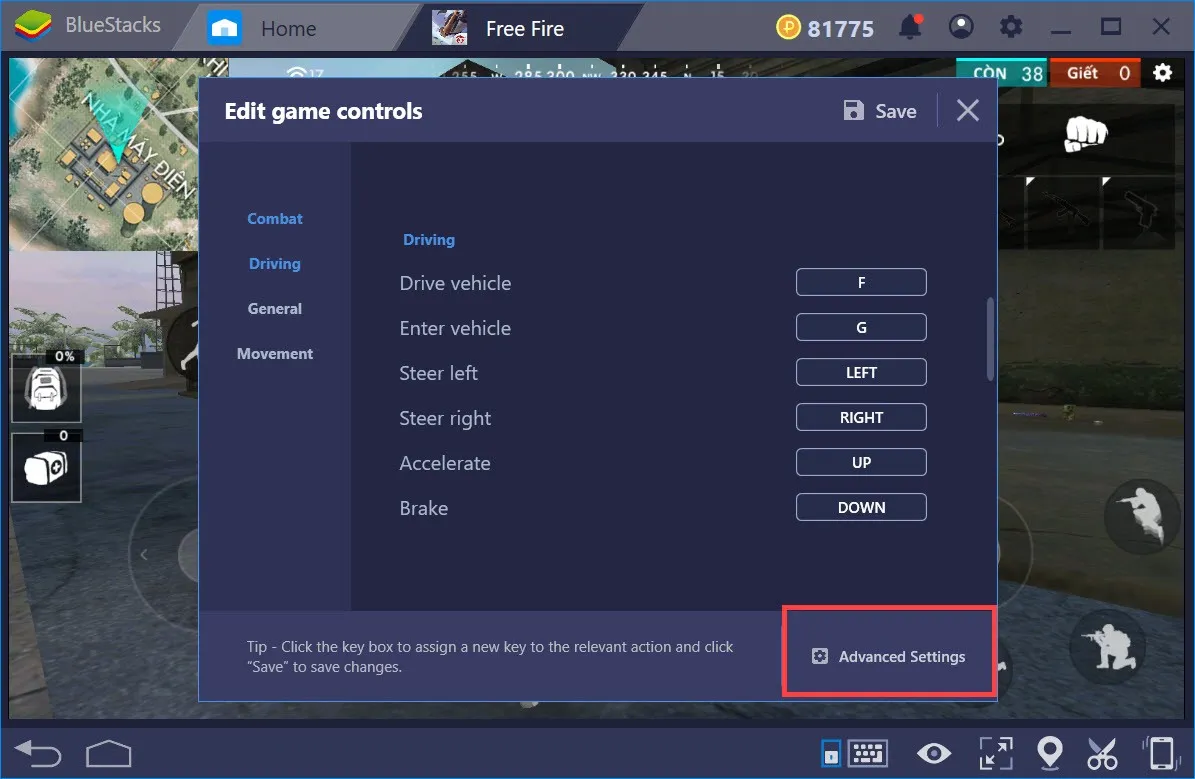Click the scissors tool in bottom toolbar
Viewport: 1195px width, 779px height.
coord(1103,753)
